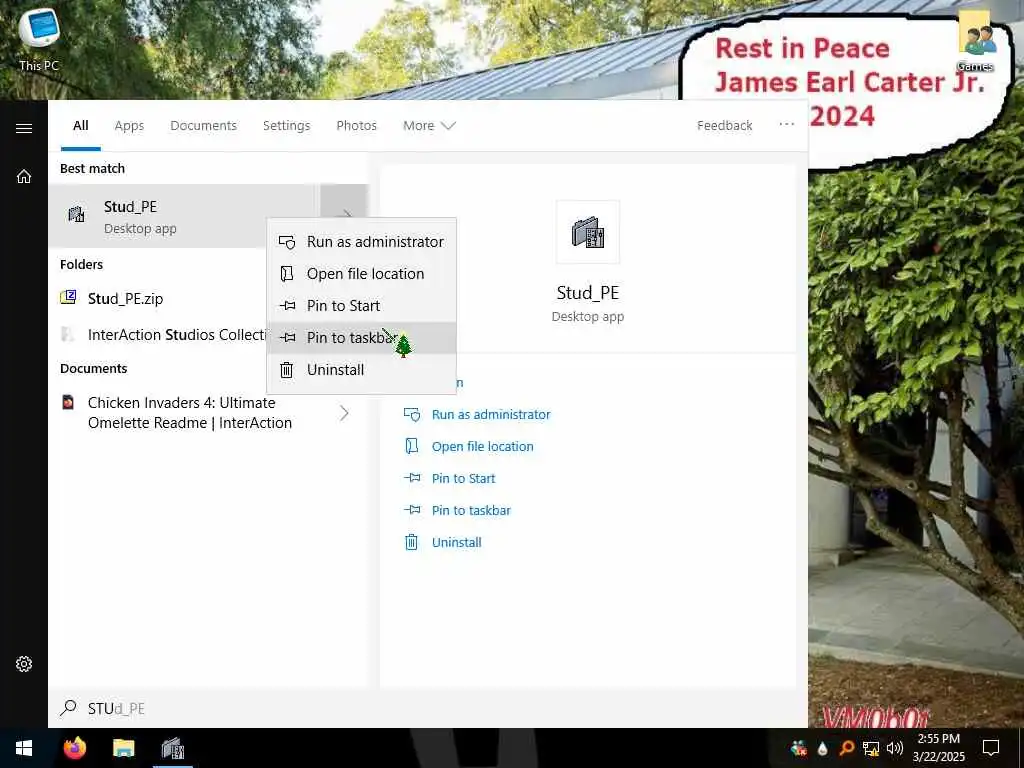The image size is (1024, 768).
Task: Click the Stud_PE best match app icon
Action: (x=76, y=214)
